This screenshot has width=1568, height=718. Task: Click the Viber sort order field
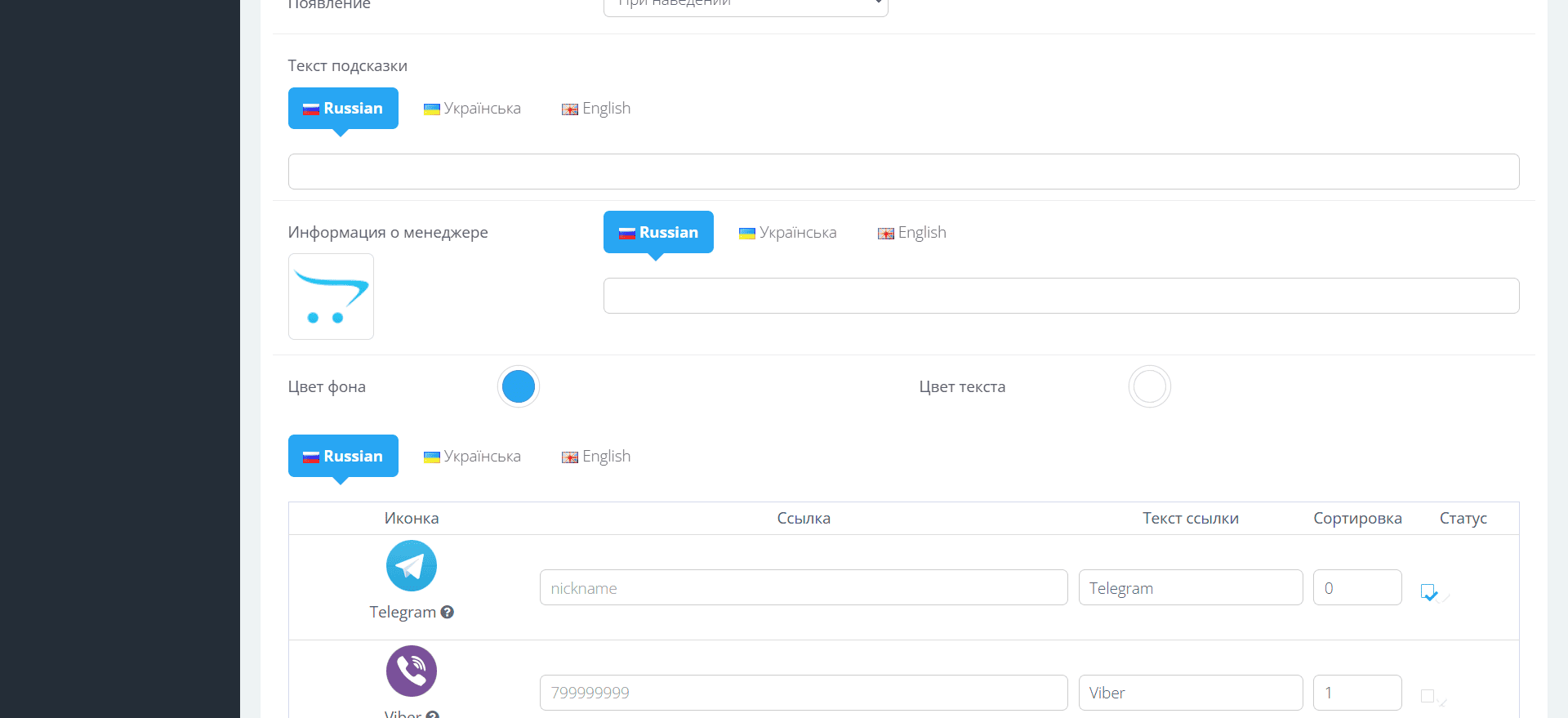tap(1357, 693)
